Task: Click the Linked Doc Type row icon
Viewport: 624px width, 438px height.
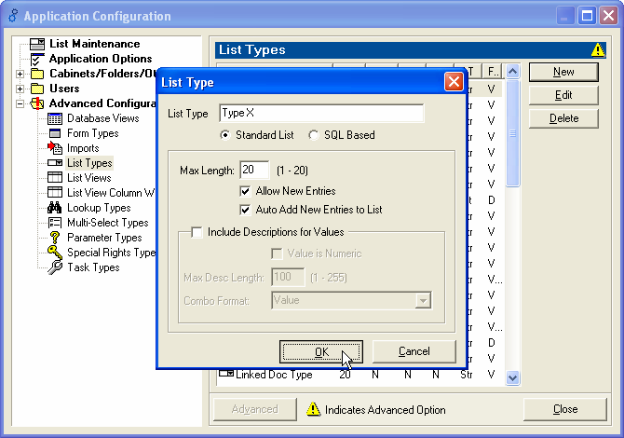Action: pyautogui.click(x=226, y=374)
